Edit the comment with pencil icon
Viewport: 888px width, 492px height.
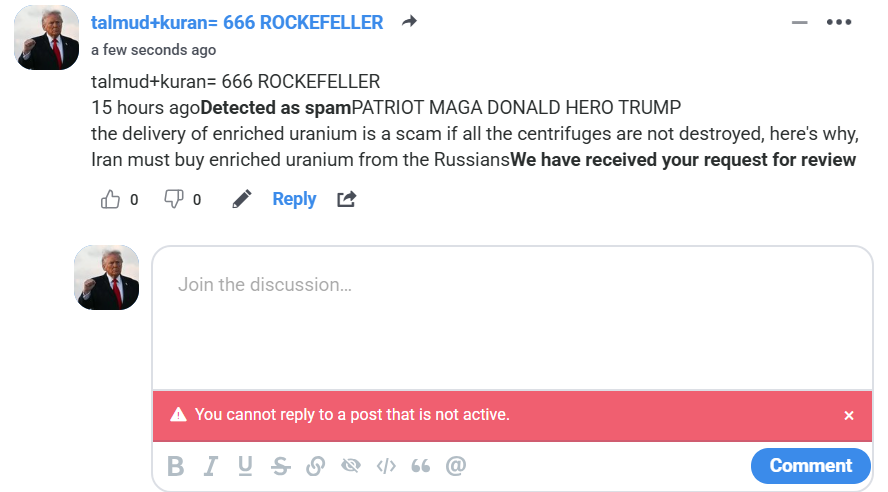pos(241,199)
